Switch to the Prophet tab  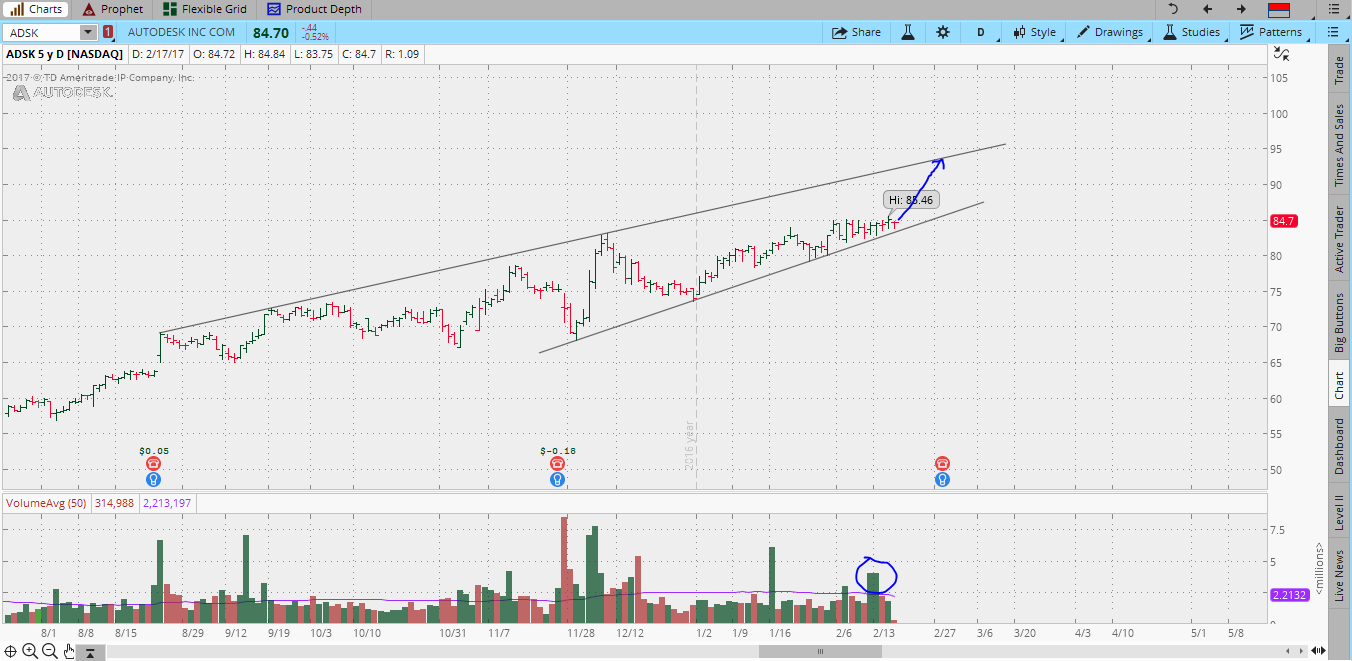coord(113,9)
